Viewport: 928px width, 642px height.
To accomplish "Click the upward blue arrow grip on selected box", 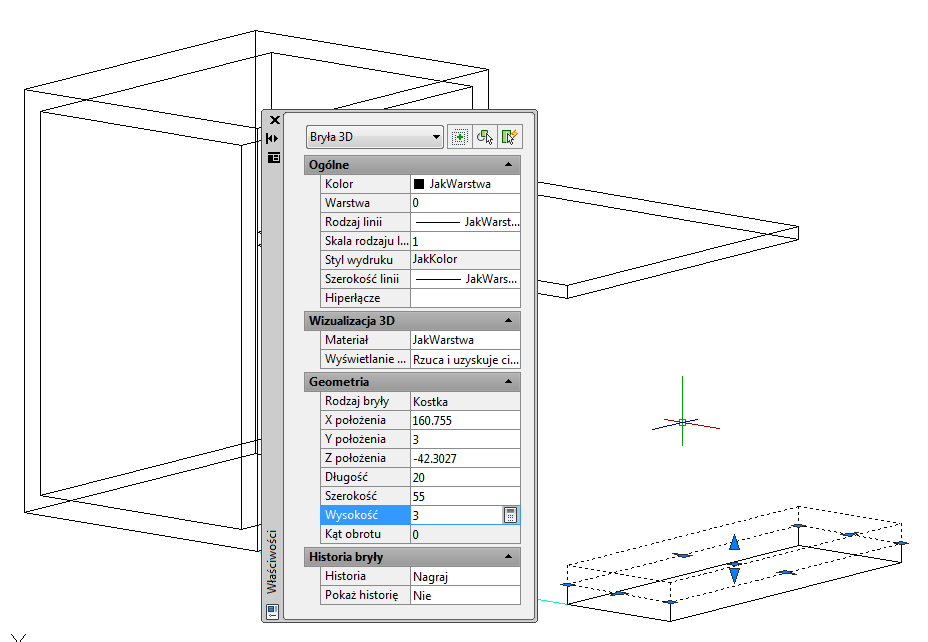I will [734, 542].
